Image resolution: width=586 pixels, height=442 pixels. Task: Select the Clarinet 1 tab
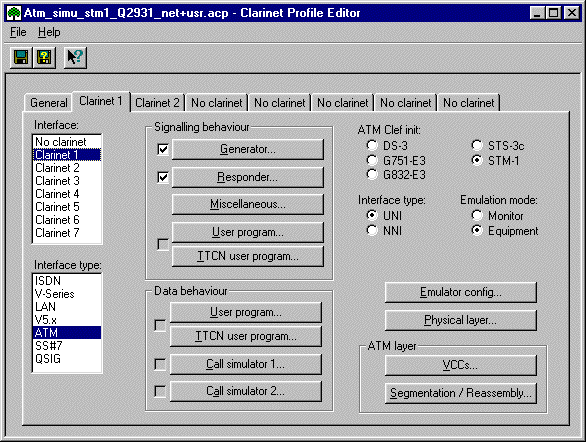coord(101,101)
